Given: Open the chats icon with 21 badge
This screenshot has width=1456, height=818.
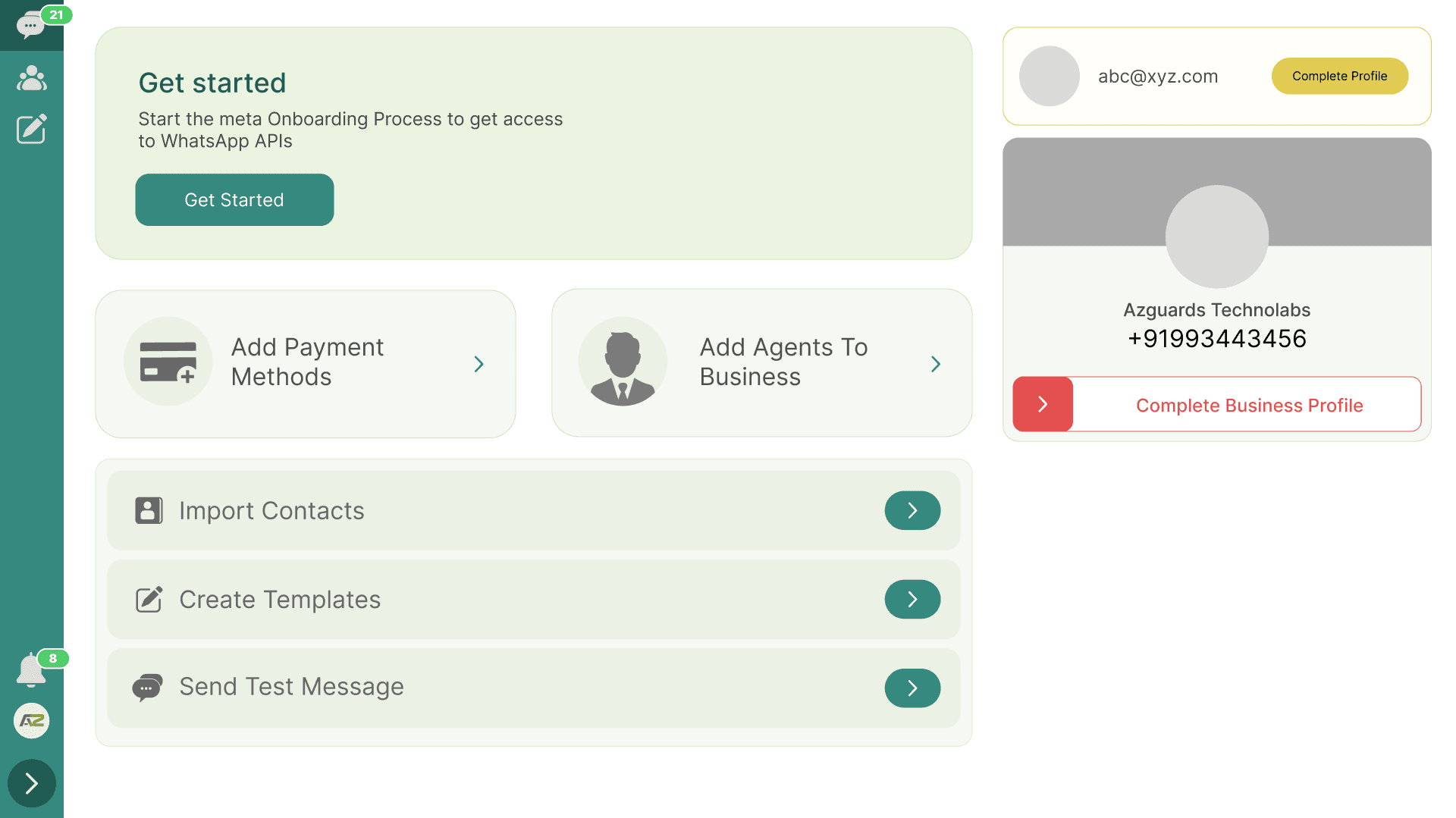Looking at the screenshot, I should coord(31,25).
